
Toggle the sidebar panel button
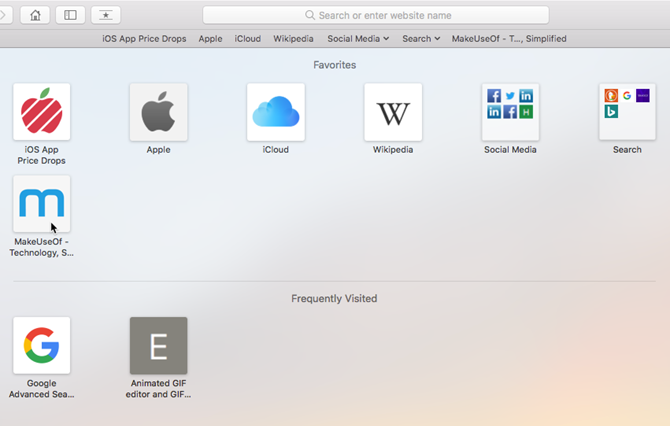(70, 15)
